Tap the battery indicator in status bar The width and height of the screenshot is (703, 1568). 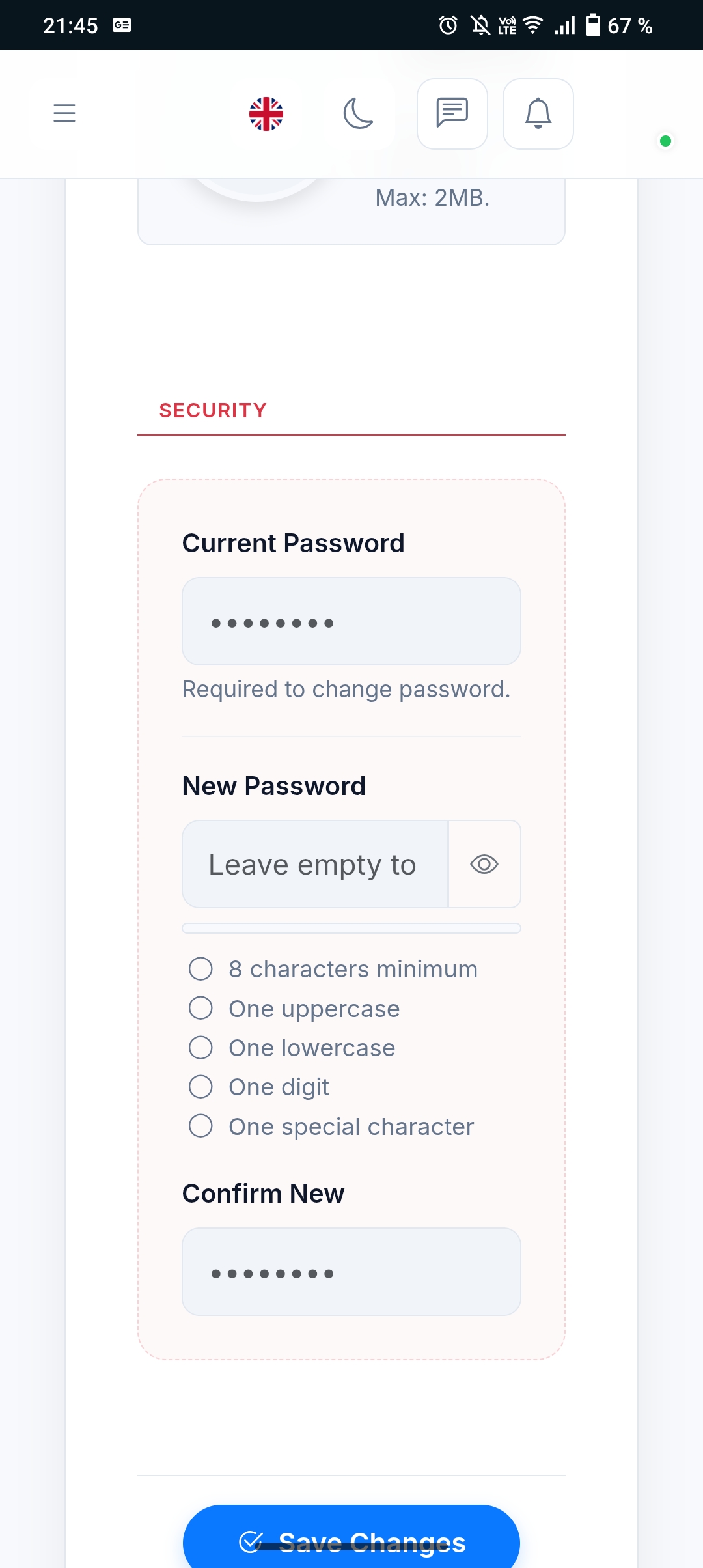[593, 25]
